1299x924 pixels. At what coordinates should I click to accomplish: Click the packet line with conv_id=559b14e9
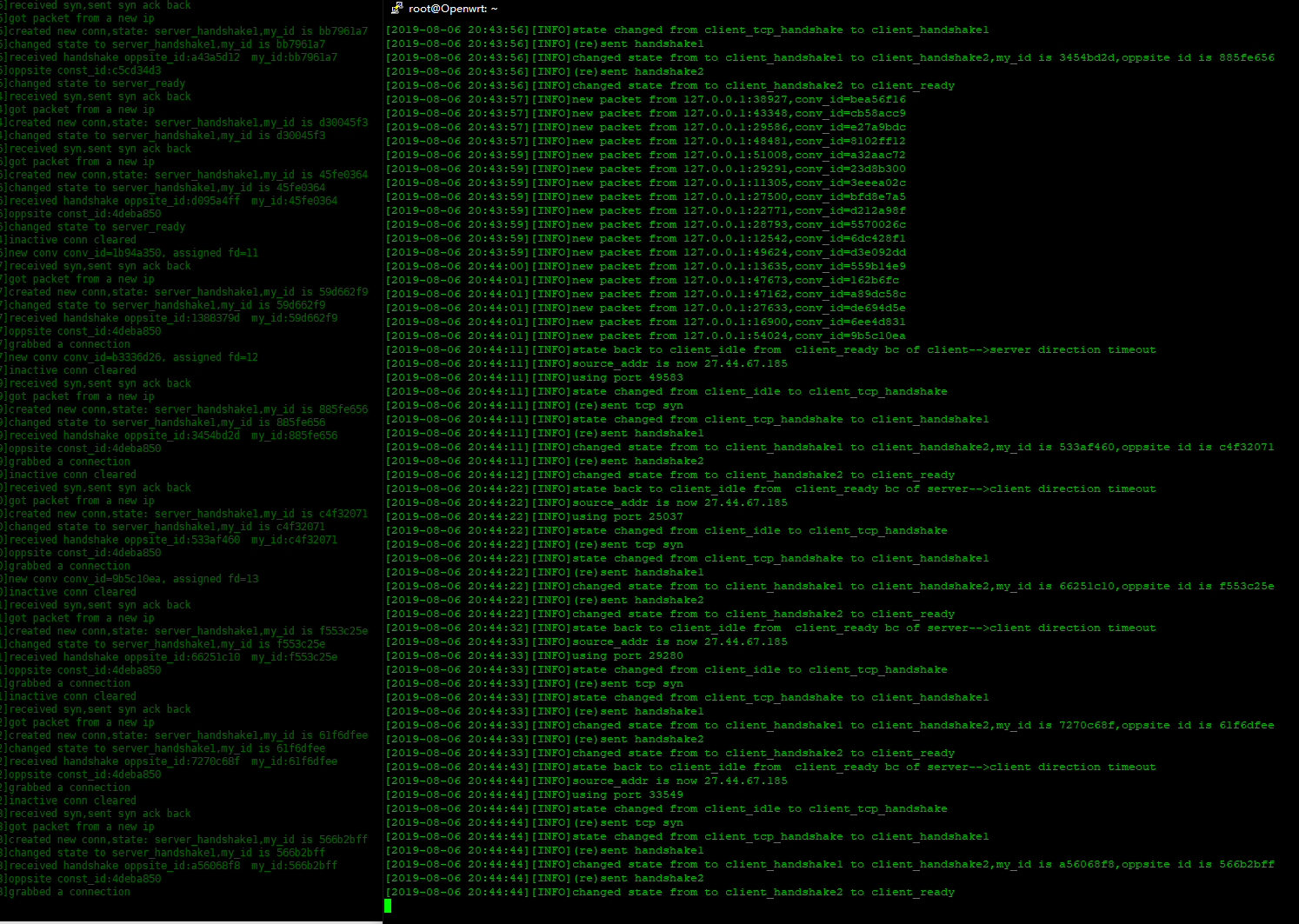(x=645, y=266)
